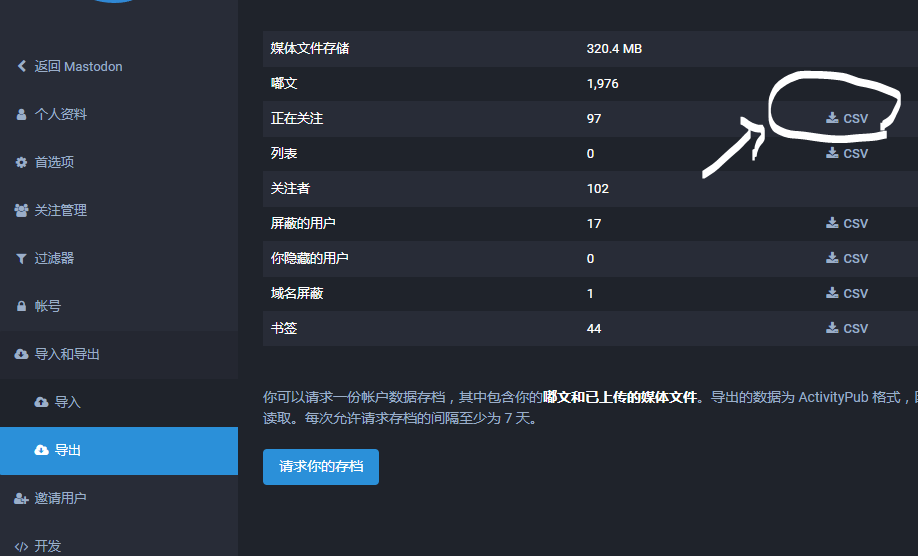Screen dimensions: 918x556
Task: Export 域名屏蔽 list as CSV
Action: pos(847,293)
